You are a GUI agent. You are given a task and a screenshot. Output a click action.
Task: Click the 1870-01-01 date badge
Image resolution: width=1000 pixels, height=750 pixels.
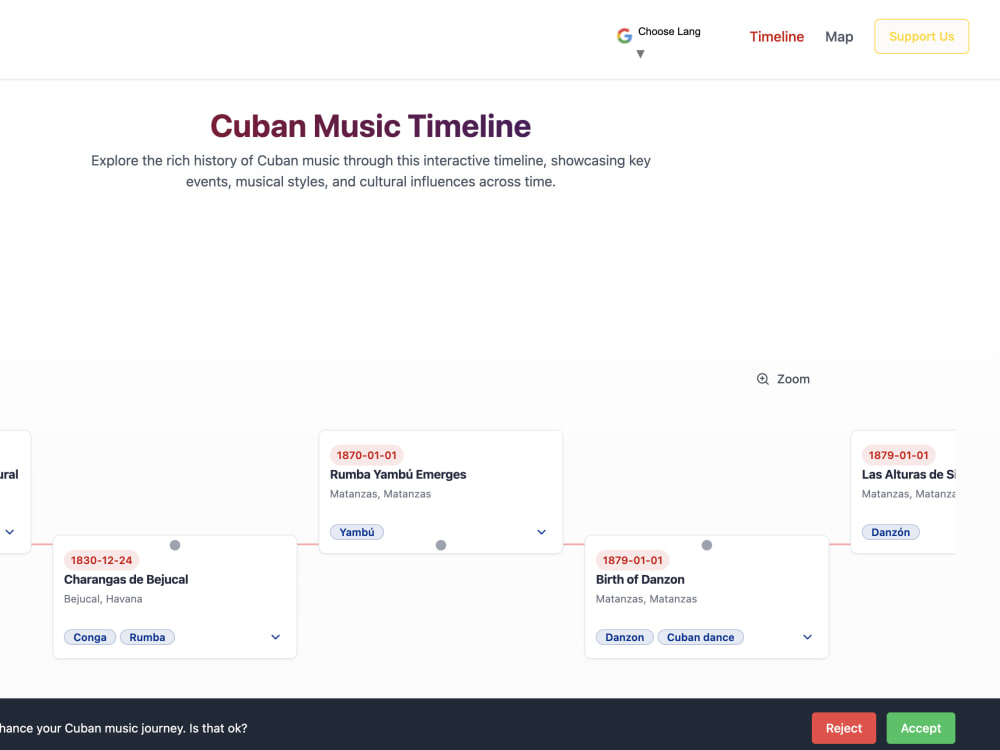(x=367, y=455)
